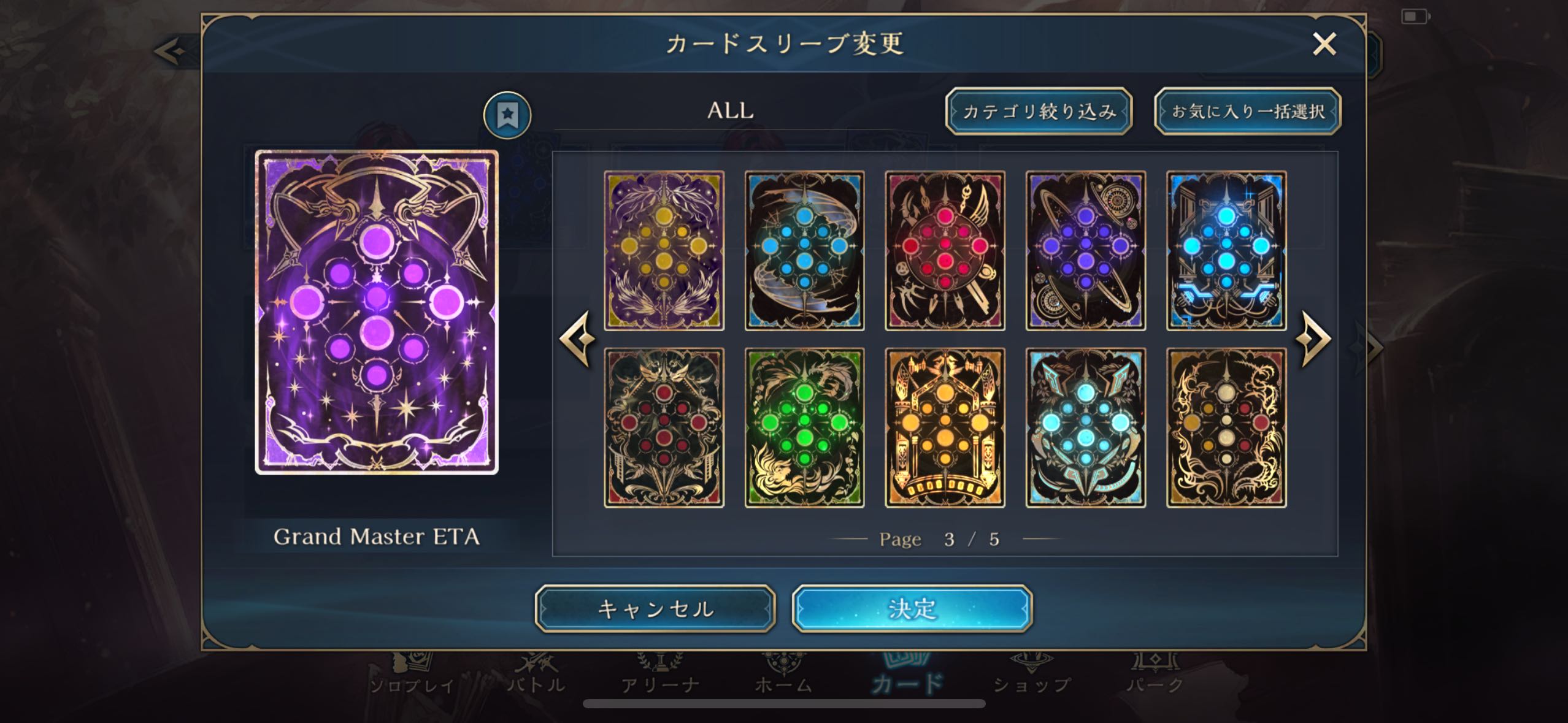Viewport: 1568px width, 723px height.
Task: Click the Grand Master ETA sleeve preview
Action: tap(377, 312)
